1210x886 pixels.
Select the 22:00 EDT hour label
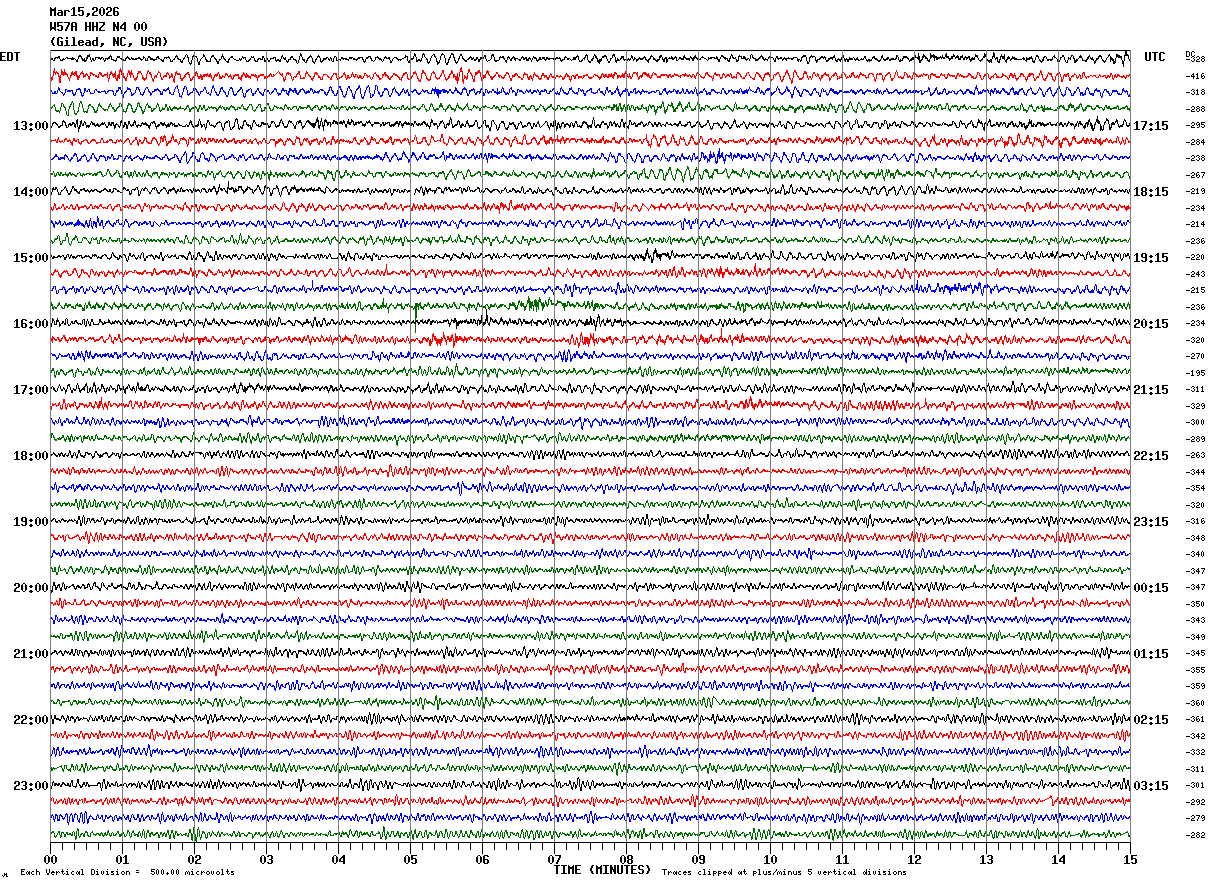click(x=31, y=720)
